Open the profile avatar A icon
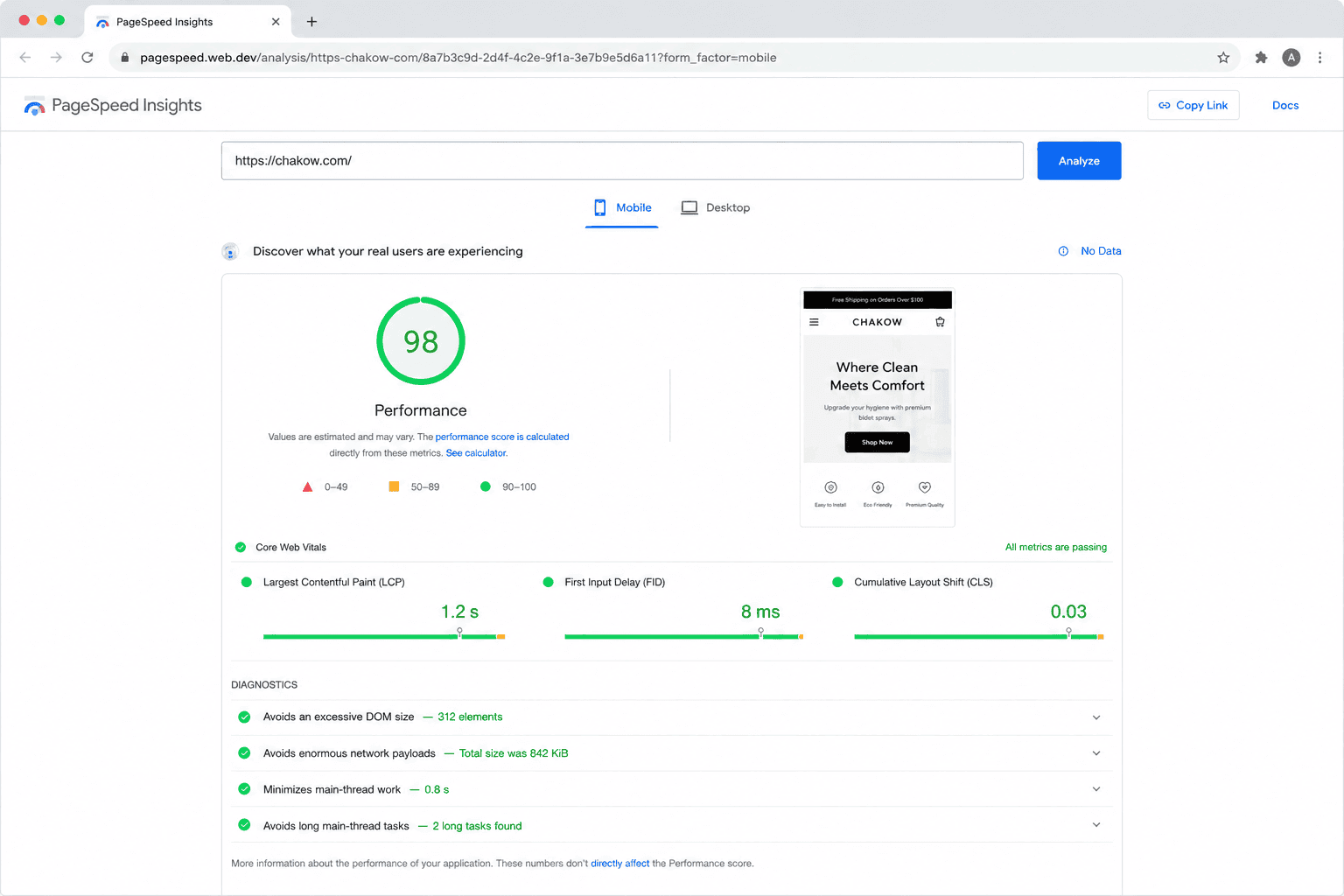 tap(1291, 58)
